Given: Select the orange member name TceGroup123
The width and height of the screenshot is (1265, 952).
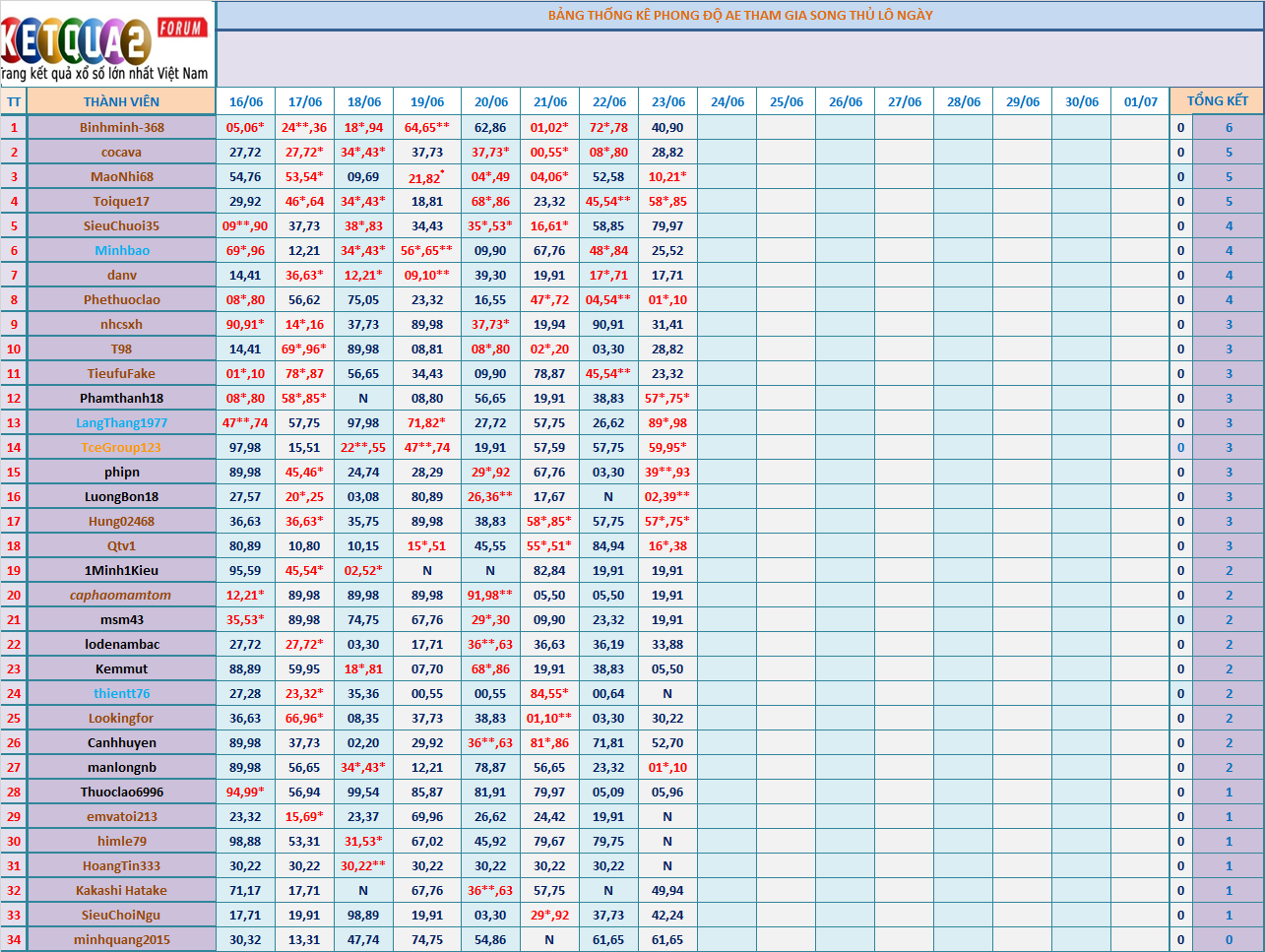Looking at the screenshot, I should [121, 447].
